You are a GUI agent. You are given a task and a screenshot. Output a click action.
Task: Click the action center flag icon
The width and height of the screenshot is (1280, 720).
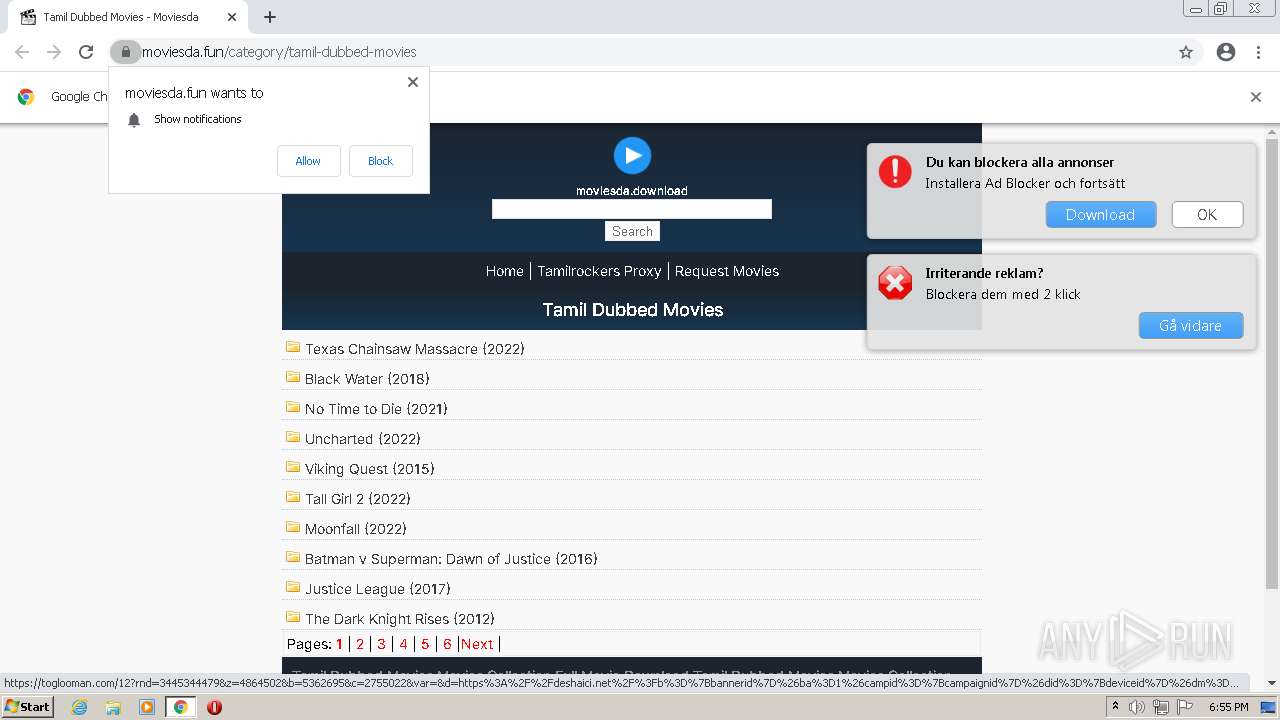(x=1185, y=707)
